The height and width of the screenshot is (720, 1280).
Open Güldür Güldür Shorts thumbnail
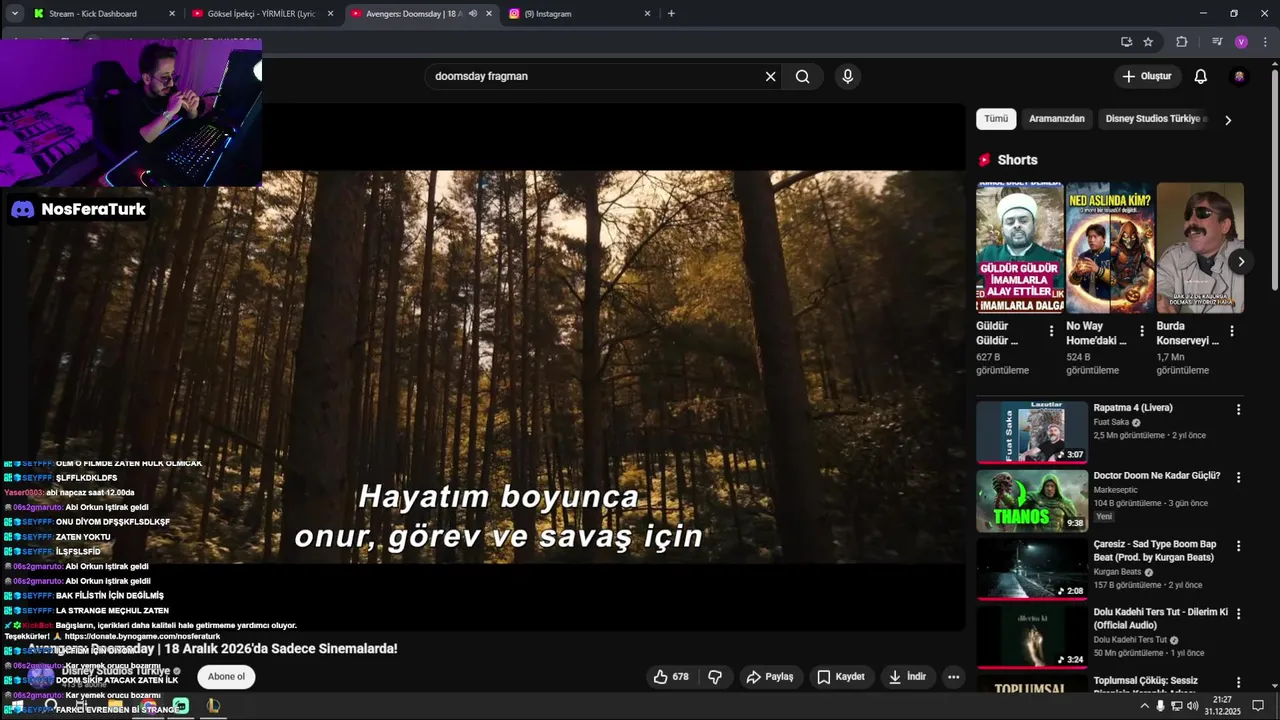click(1020, 248)
